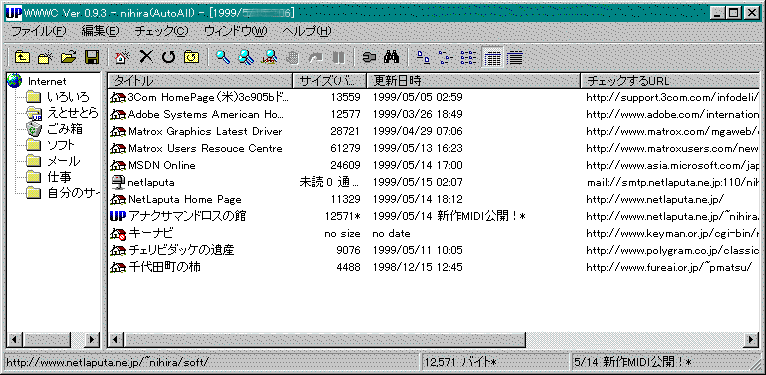766x375 pixels.
Task: Toggle the details grid view icon
Action: (492, 57)
